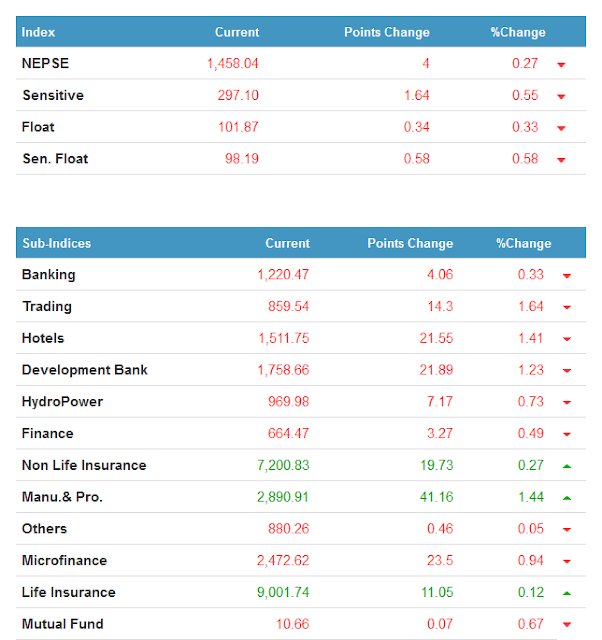Click Banking current value 1,220.47
The height and width of the screenshot is (640, 602).
click(x=283, y=275)
